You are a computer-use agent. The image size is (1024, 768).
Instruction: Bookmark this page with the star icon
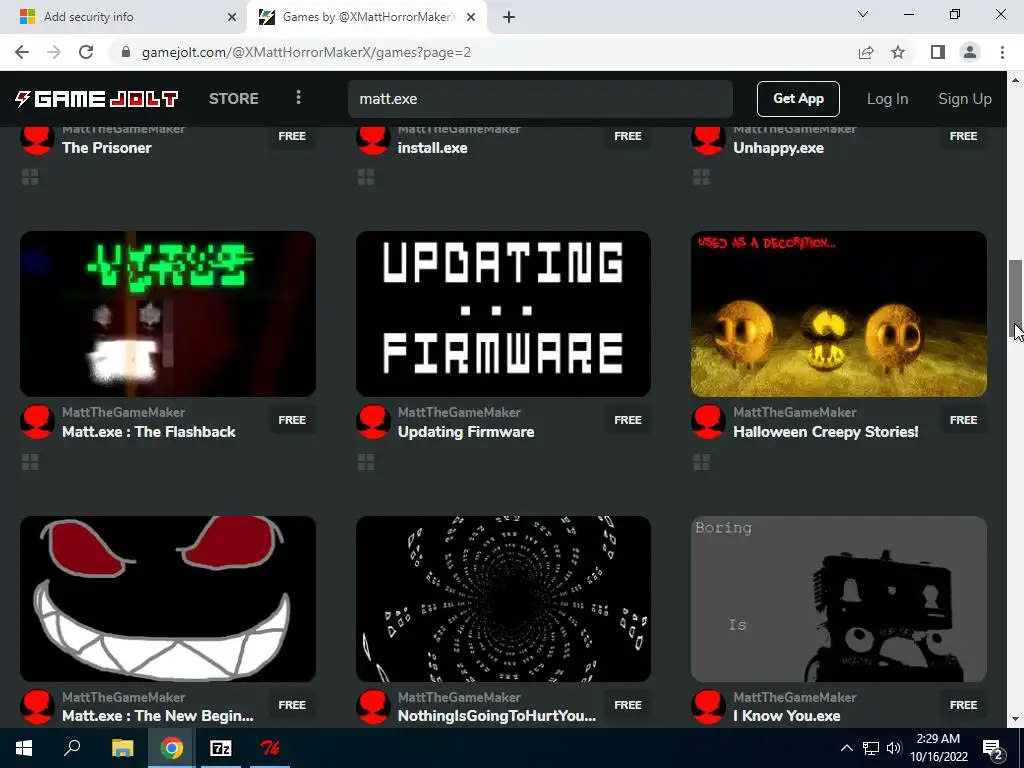898,52
